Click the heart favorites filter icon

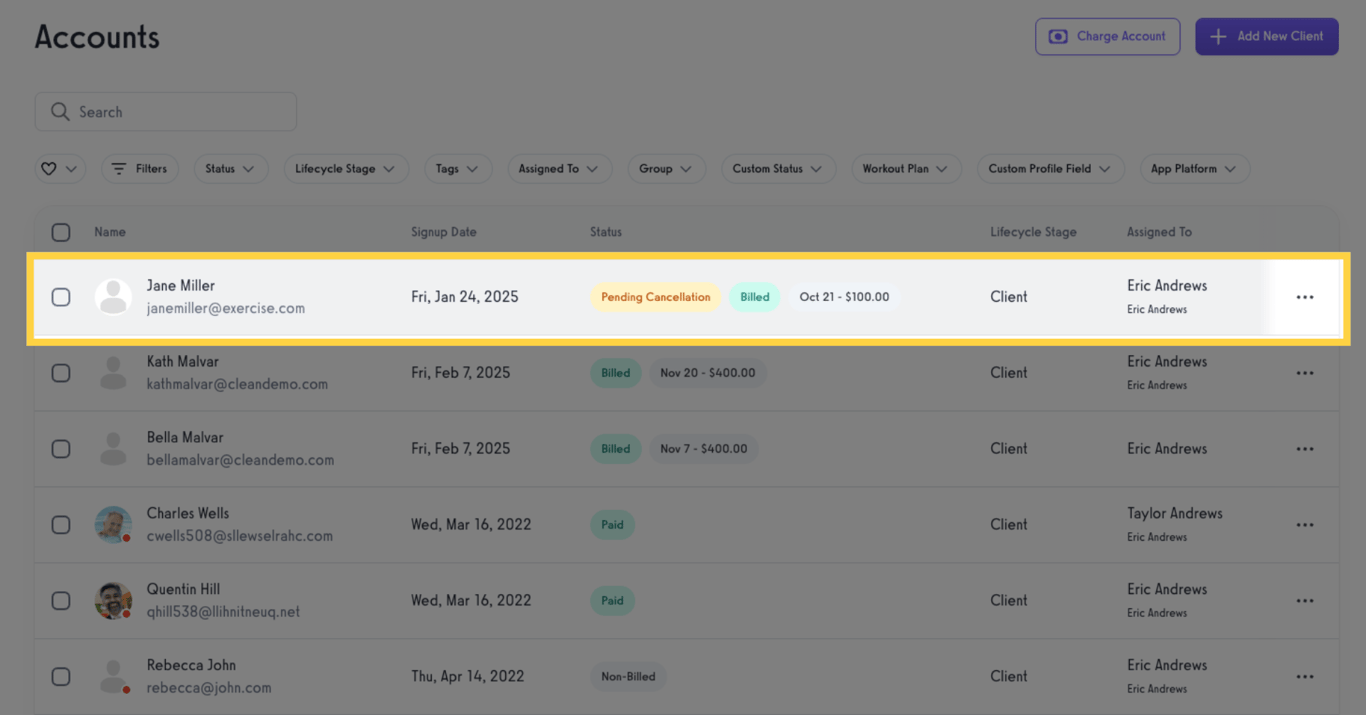click(49, 169)
